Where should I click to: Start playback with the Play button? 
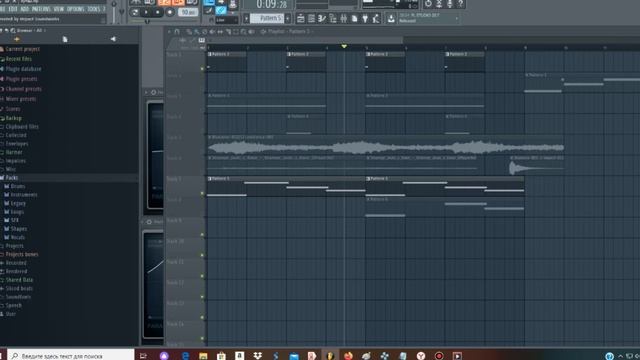146,12
